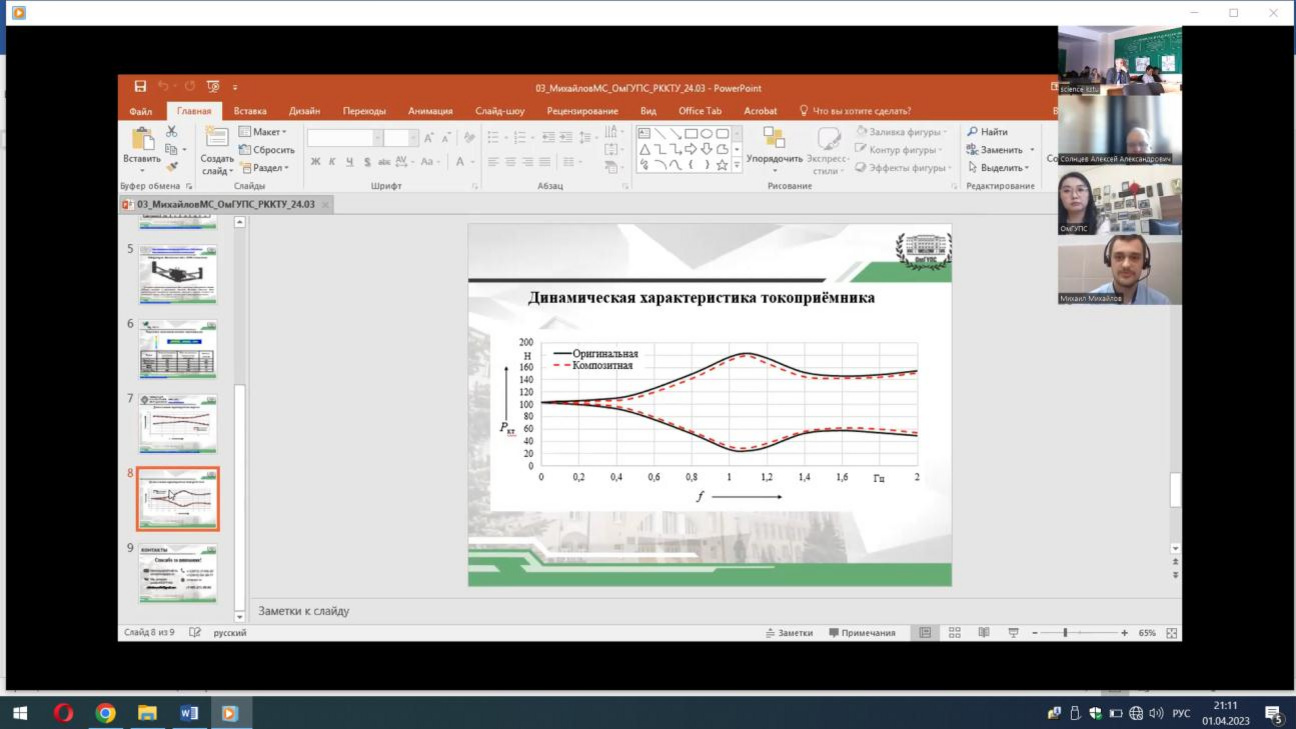Pick the star shape from shapes gallery

[x=721, y=165]
